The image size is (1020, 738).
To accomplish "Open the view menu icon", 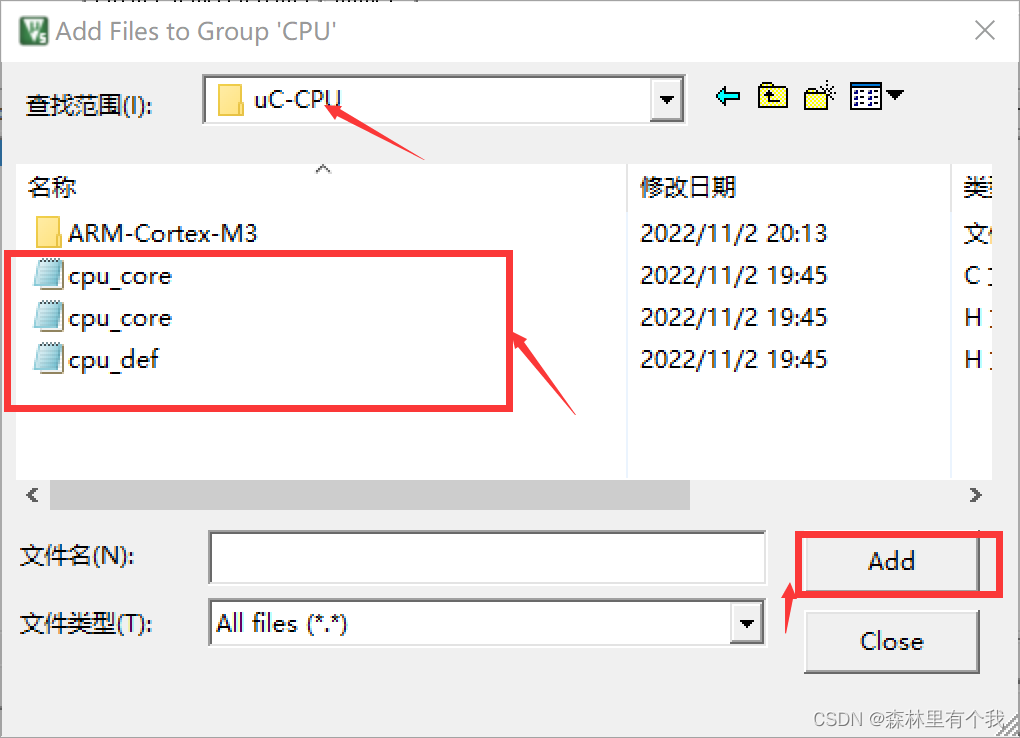I will (x=876, y=96).
